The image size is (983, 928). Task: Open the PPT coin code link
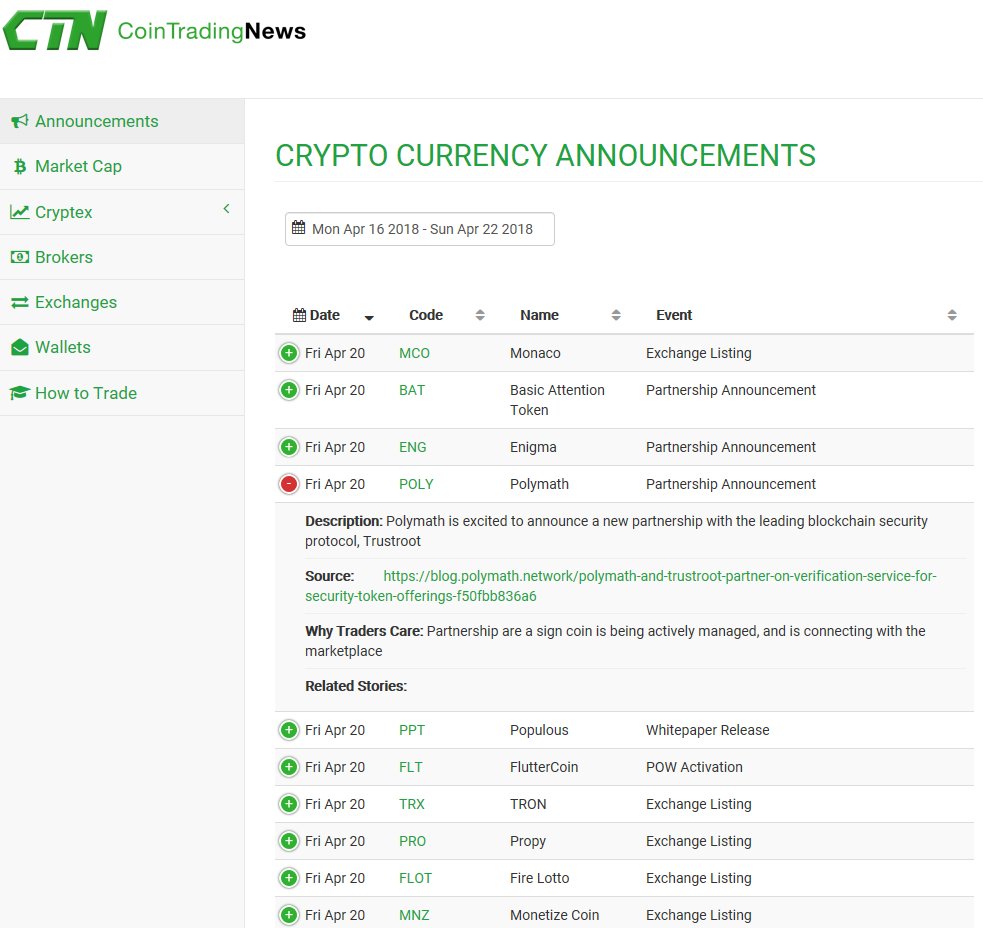coord(412,730)
